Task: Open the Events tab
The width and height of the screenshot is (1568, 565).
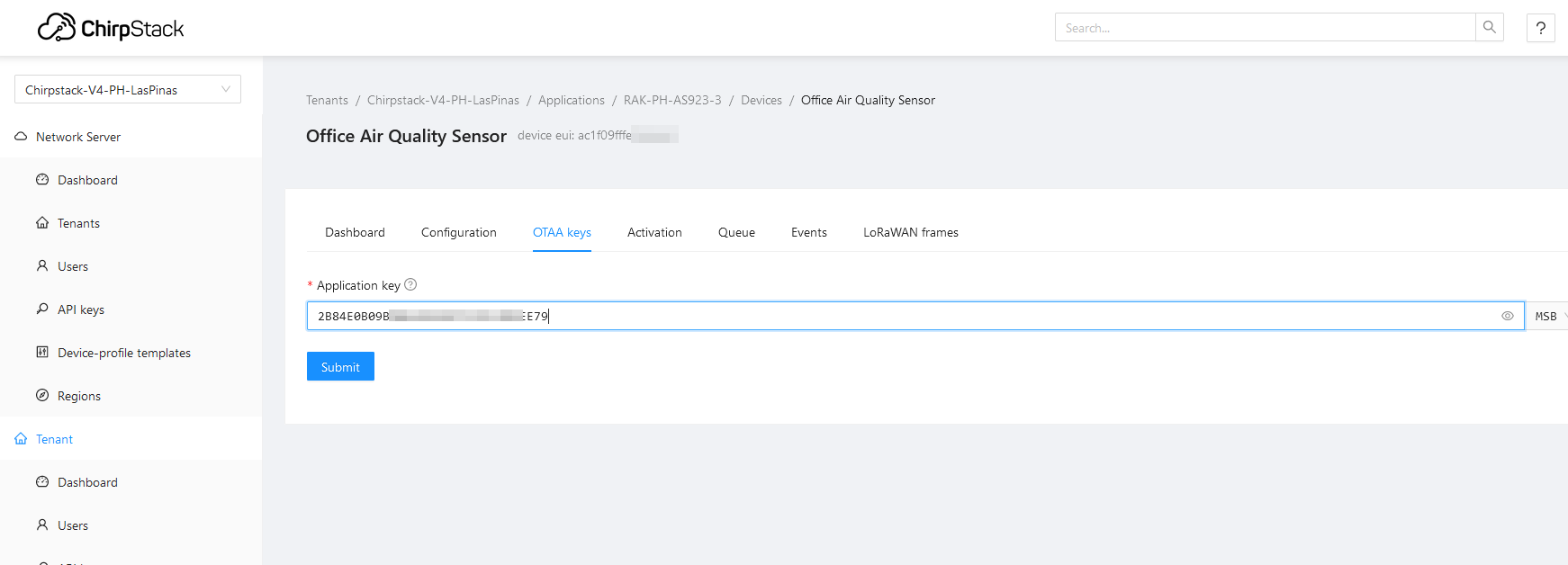Action: coord(809,232)
